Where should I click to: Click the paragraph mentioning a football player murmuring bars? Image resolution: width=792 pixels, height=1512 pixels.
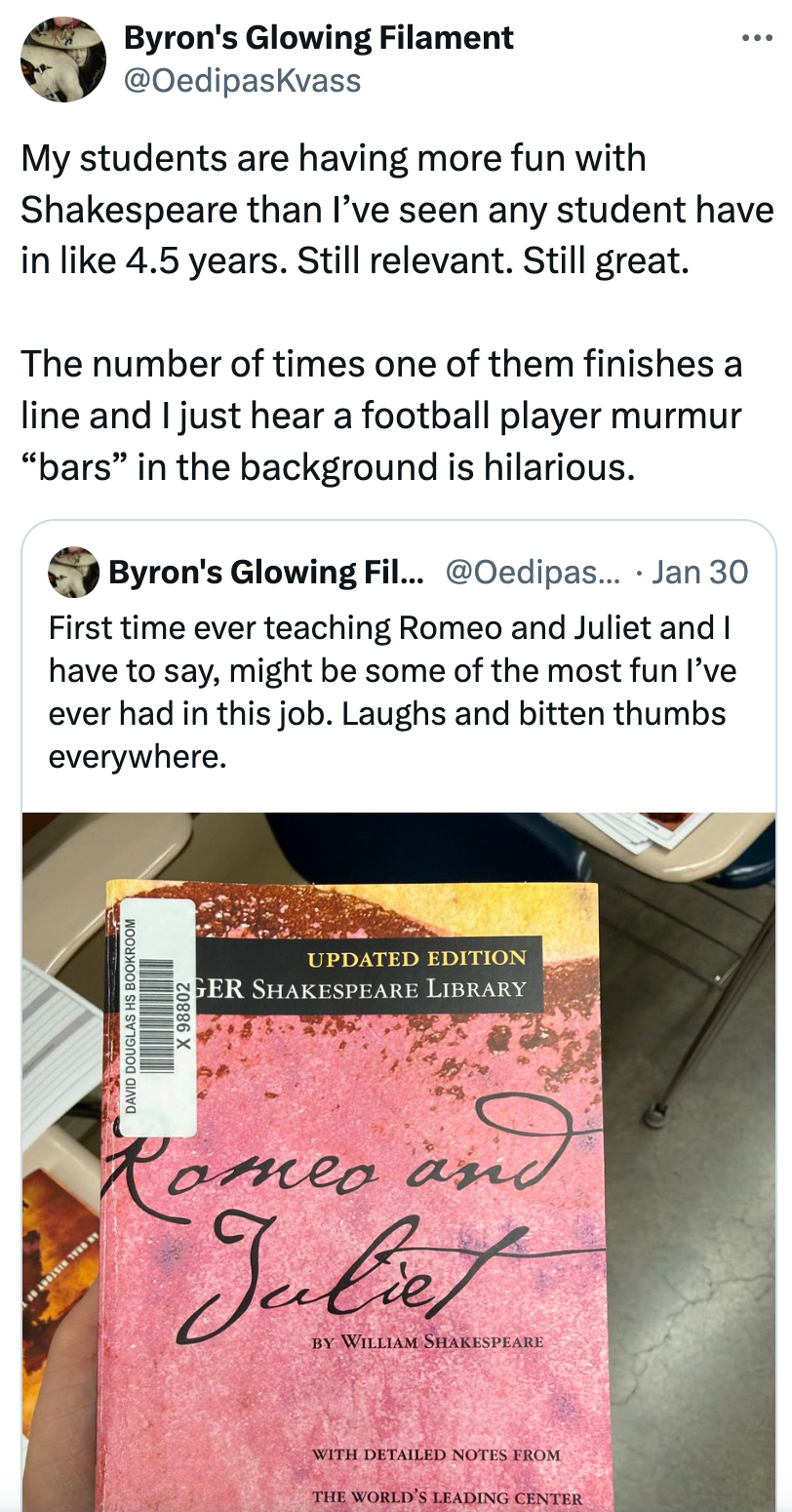(381, 416)
